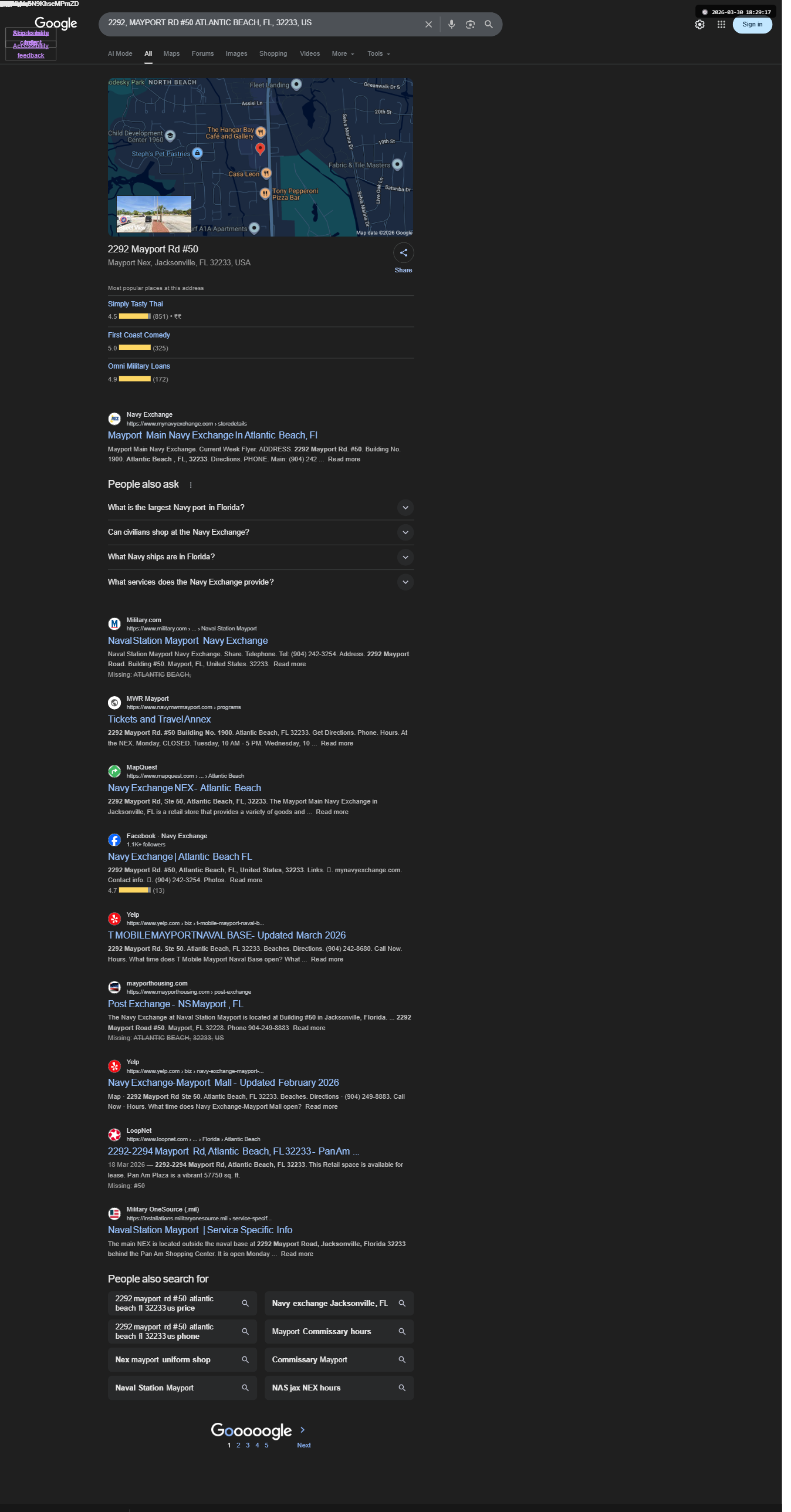Open search by image camera icon

click(x=470, y=24)
